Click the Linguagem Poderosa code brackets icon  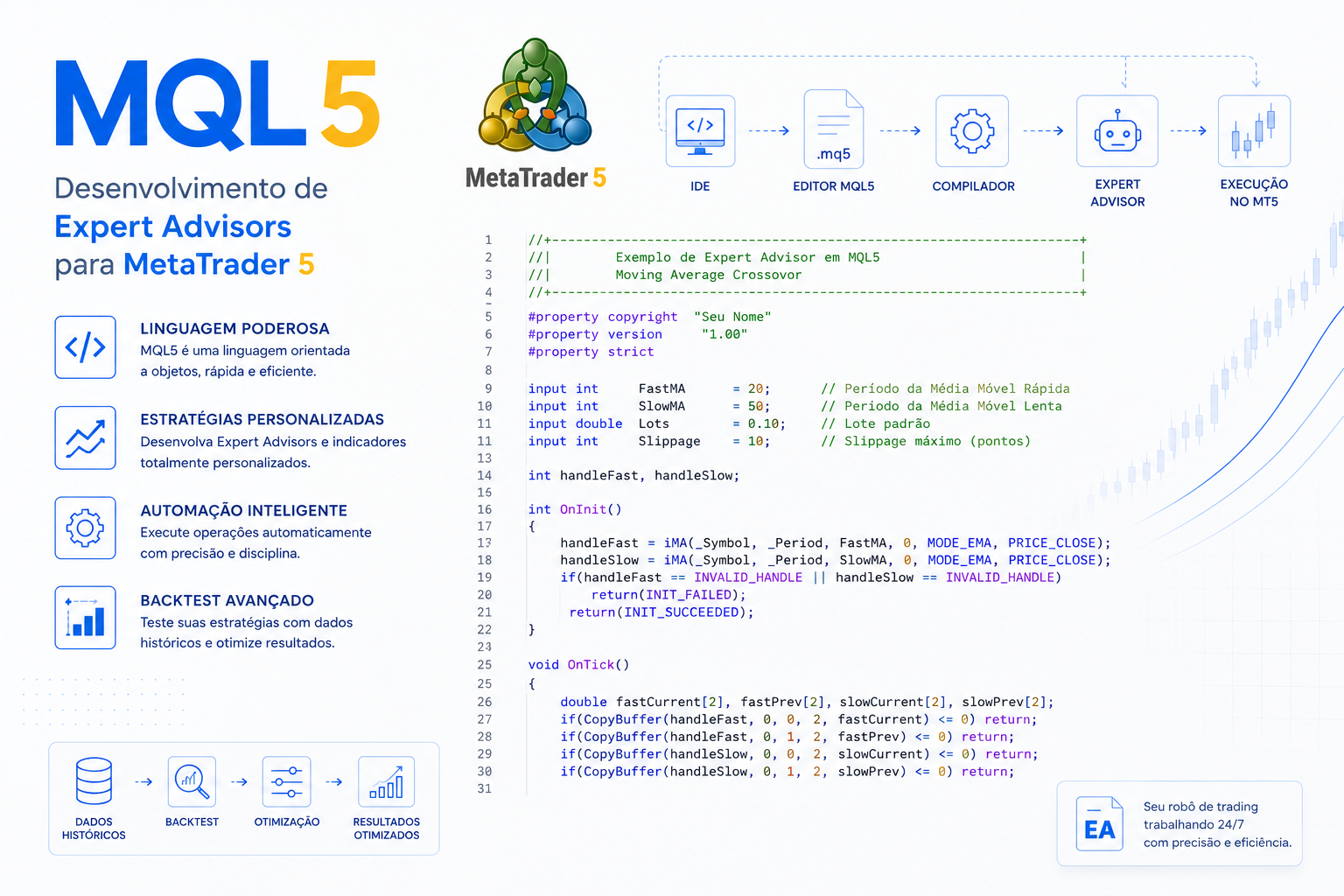pos(86,347)
